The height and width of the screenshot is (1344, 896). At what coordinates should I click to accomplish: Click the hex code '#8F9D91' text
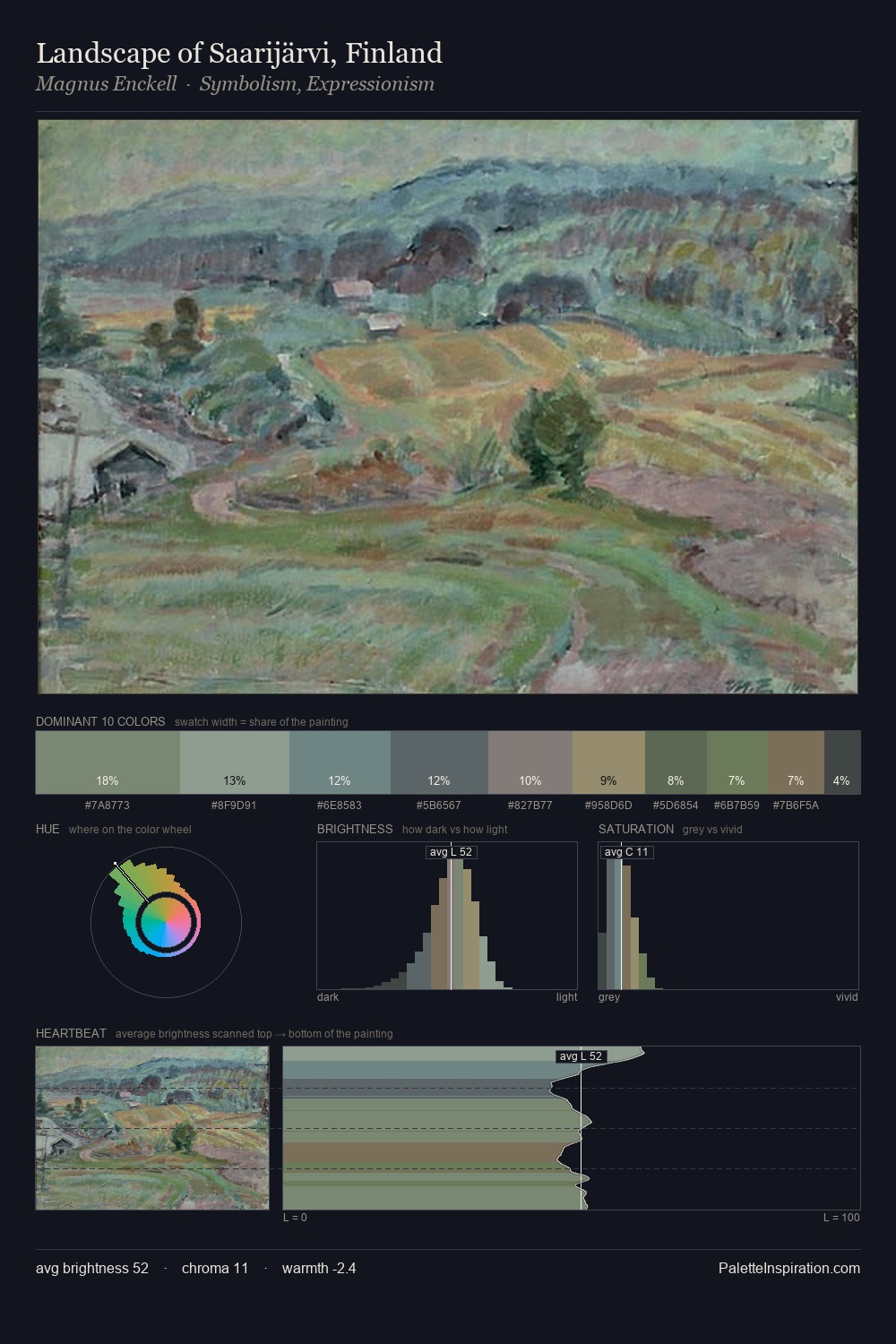click(234, 805)
